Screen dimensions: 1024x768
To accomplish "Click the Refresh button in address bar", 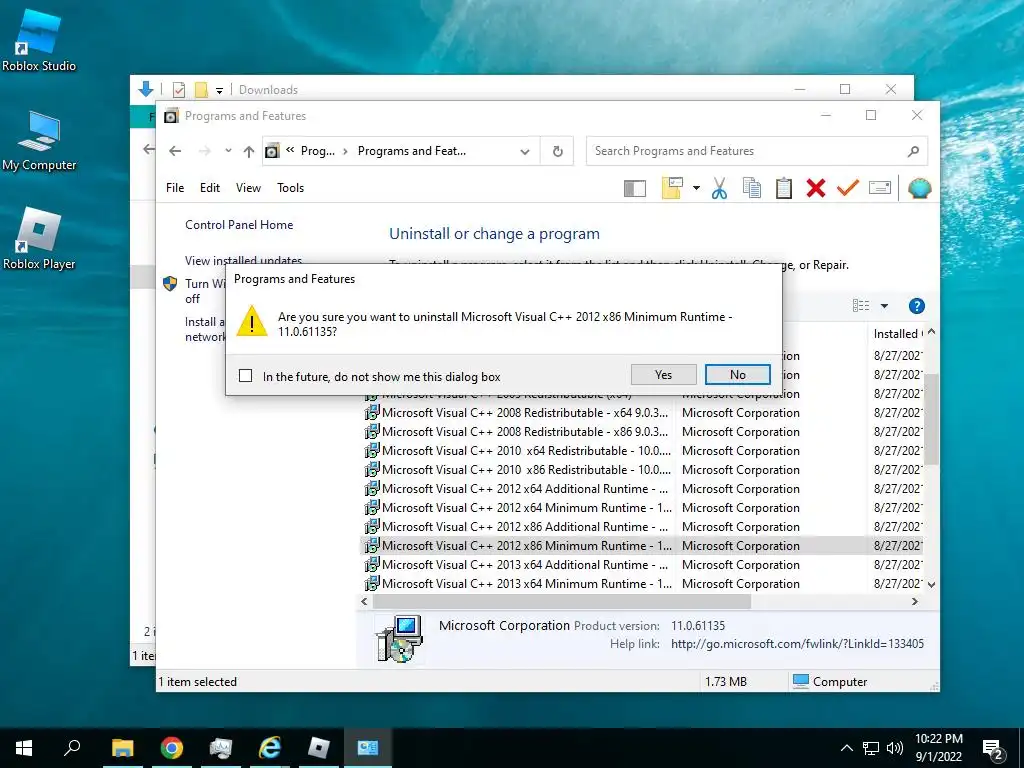I will [x=558, y=151].
